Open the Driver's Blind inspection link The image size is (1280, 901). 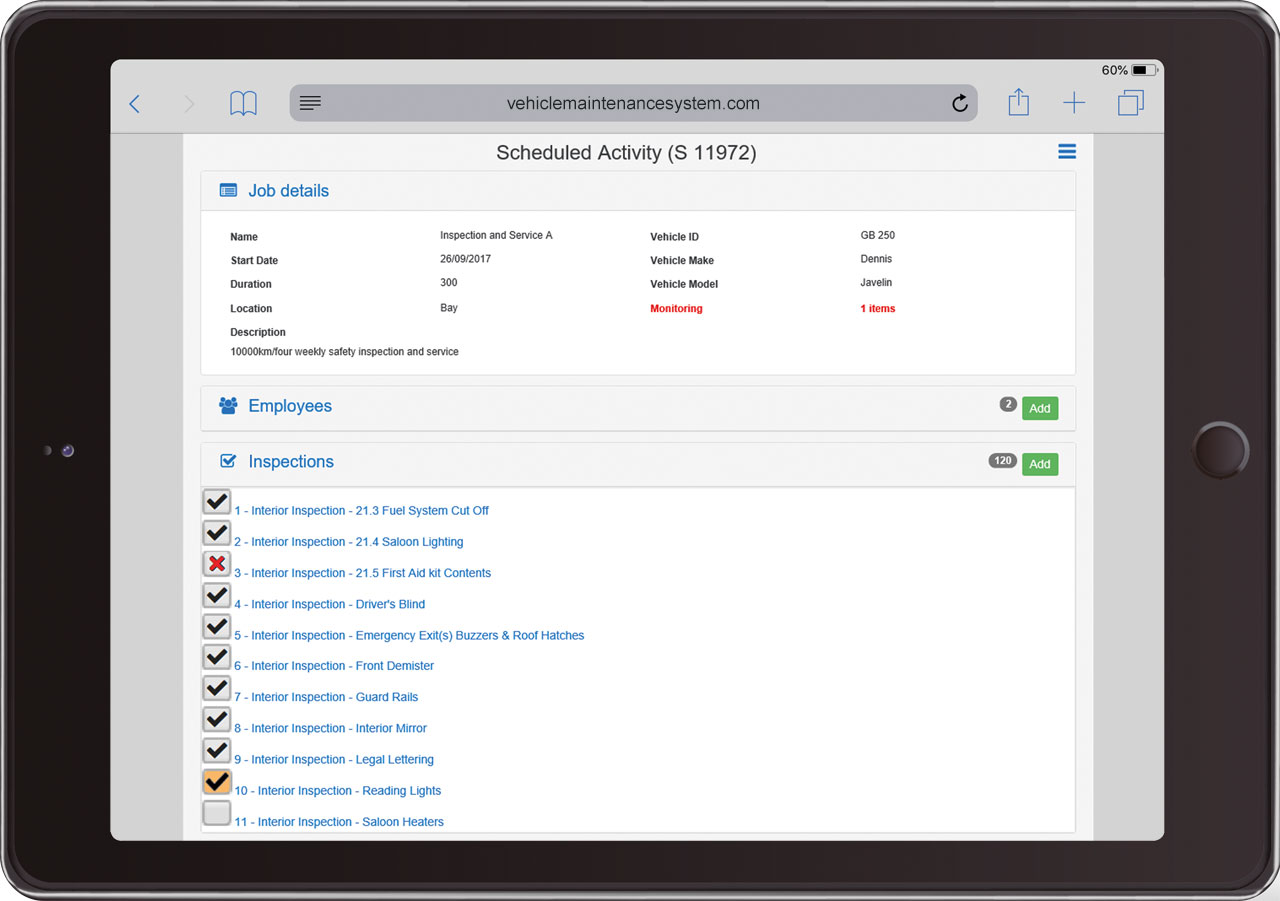329,604
